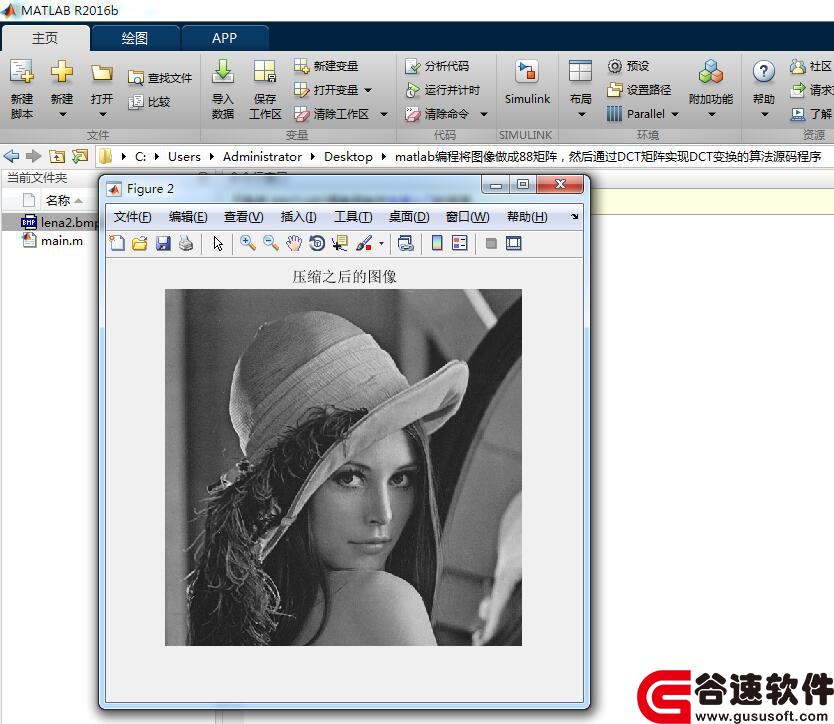This screenshot has width=834, height=724.
Task: Open the View (查看) menu in Figure 2
Action: tap(244, 217)
